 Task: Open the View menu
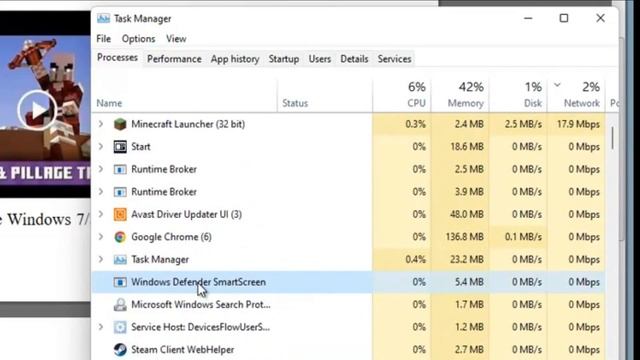pyautogui.click(x=176, y=39)
